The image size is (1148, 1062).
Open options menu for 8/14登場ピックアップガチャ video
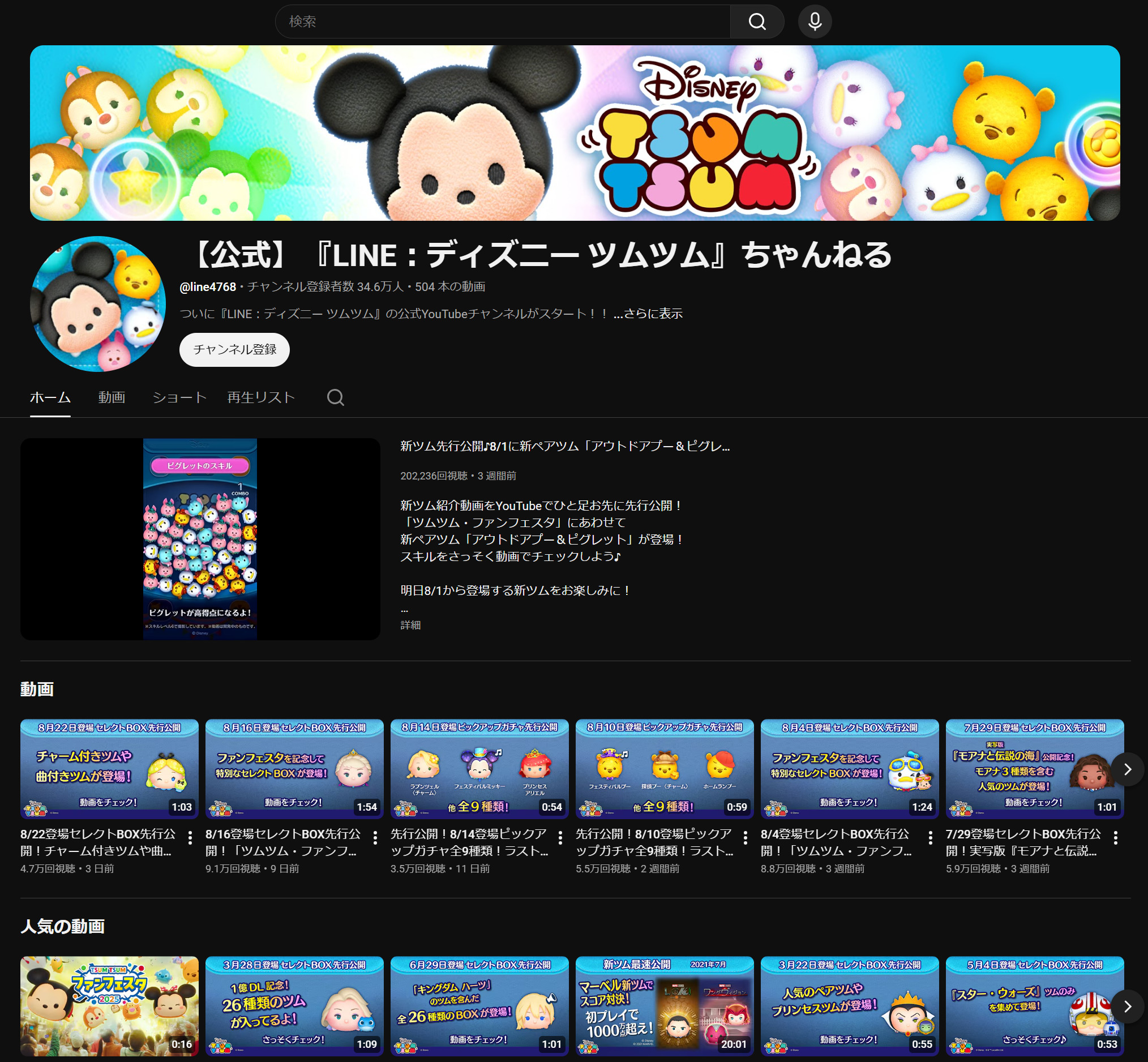(560, 837)
